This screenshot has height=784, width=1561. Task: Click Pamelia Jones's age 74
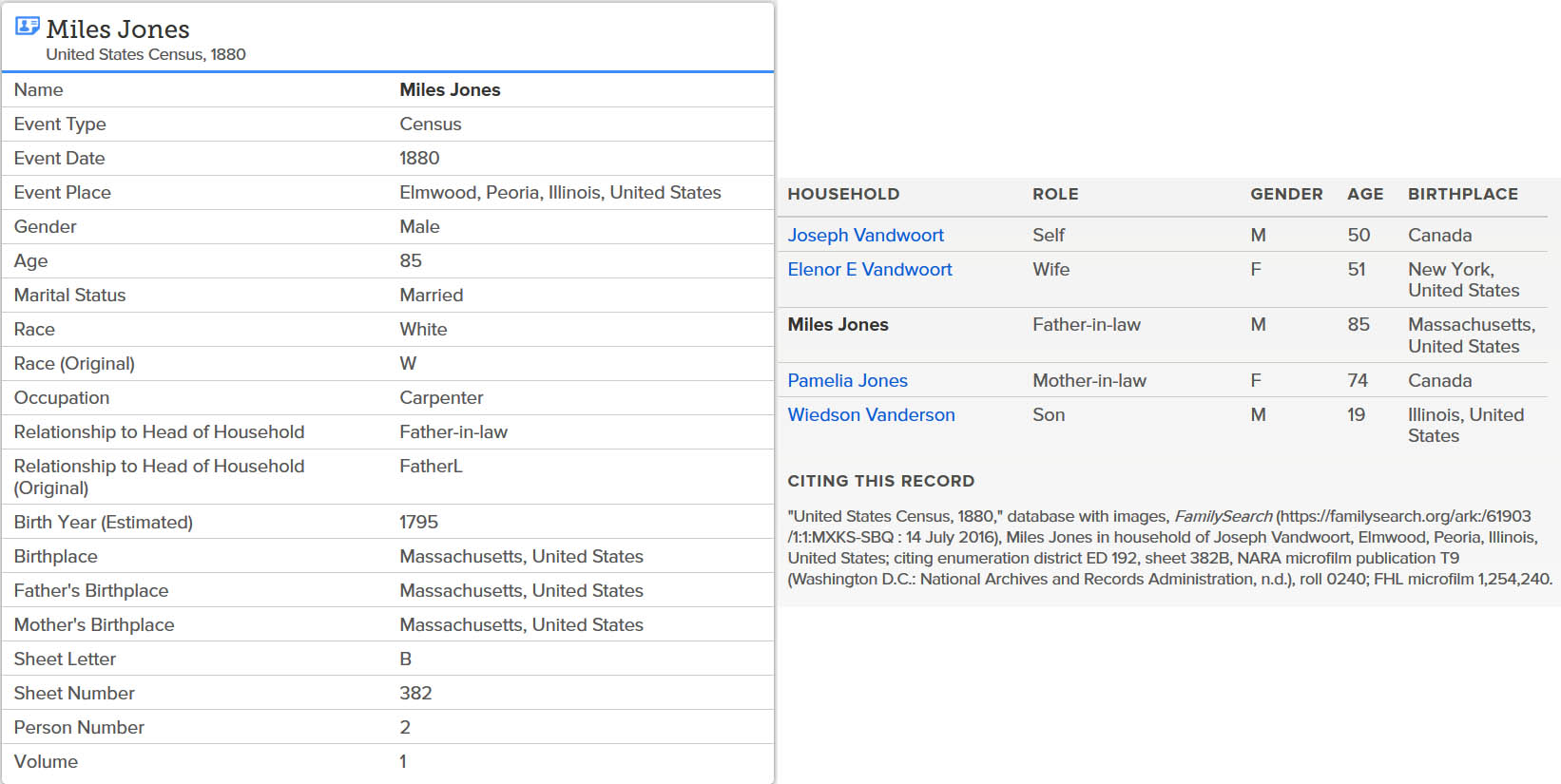point(1358,380)
